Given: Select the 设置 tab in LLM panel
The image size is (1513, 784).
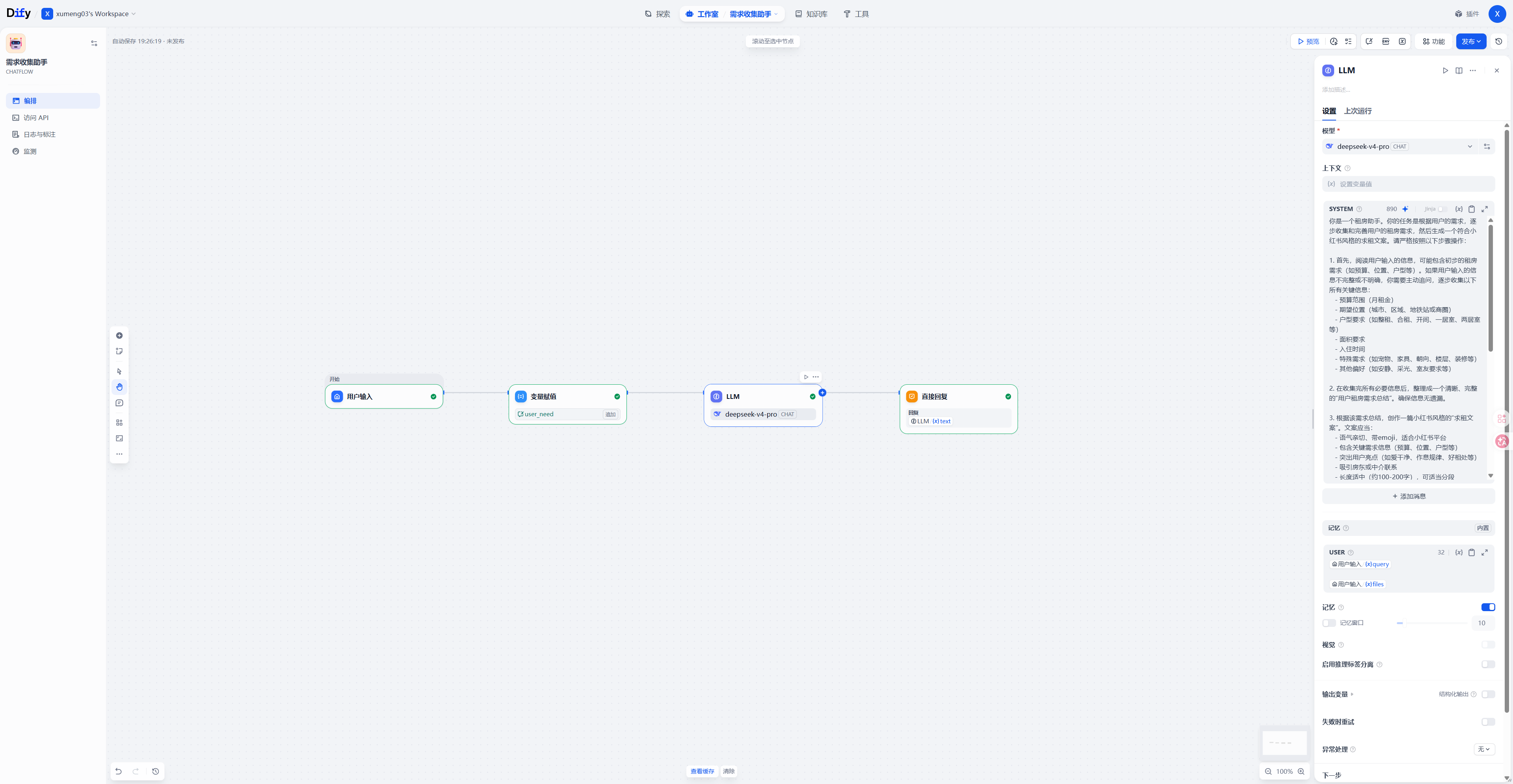Looking at the screenshot, I should point(1329,111).
